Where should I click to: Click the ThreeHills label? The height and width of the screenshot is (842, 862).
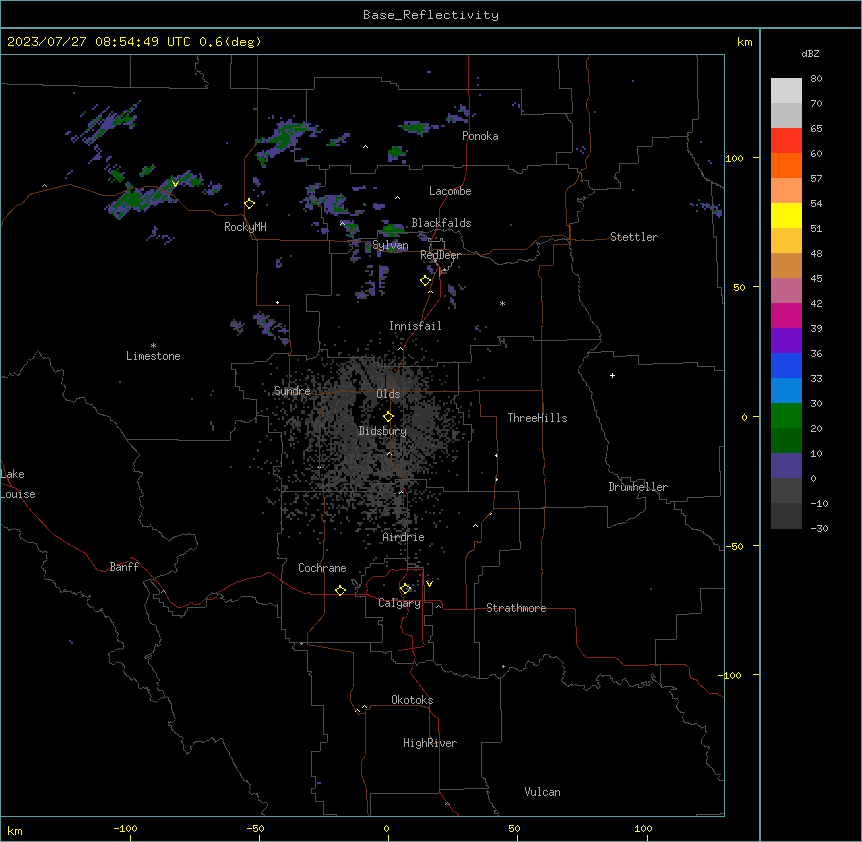click(x=537, y=418)
